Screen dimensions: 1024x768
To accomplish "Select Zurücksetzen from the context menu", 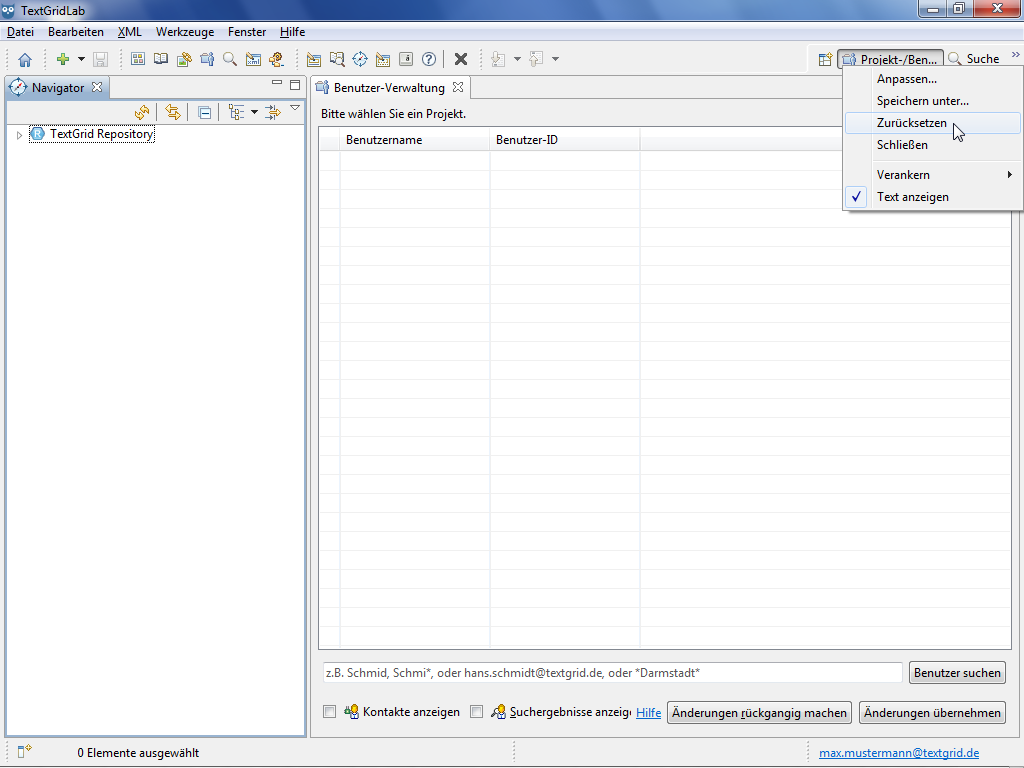I will 911,123.
